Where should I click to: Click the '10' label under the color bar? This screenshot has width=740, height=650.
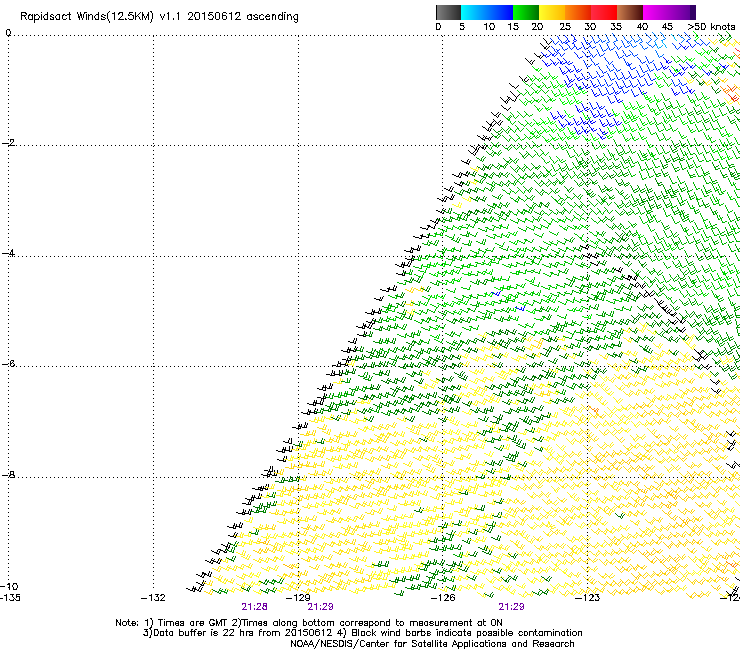[x=489, y=27]
